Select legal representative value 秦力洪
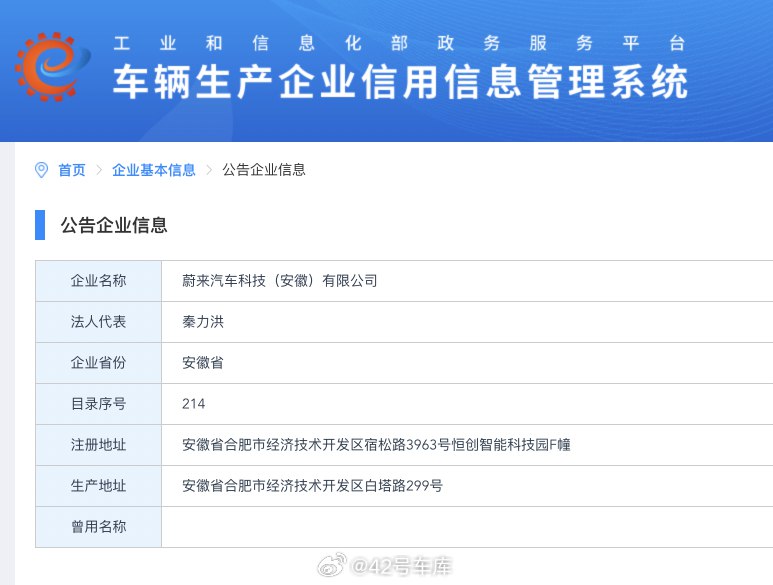This screenshot has width=773, height=585. (203, 322)
